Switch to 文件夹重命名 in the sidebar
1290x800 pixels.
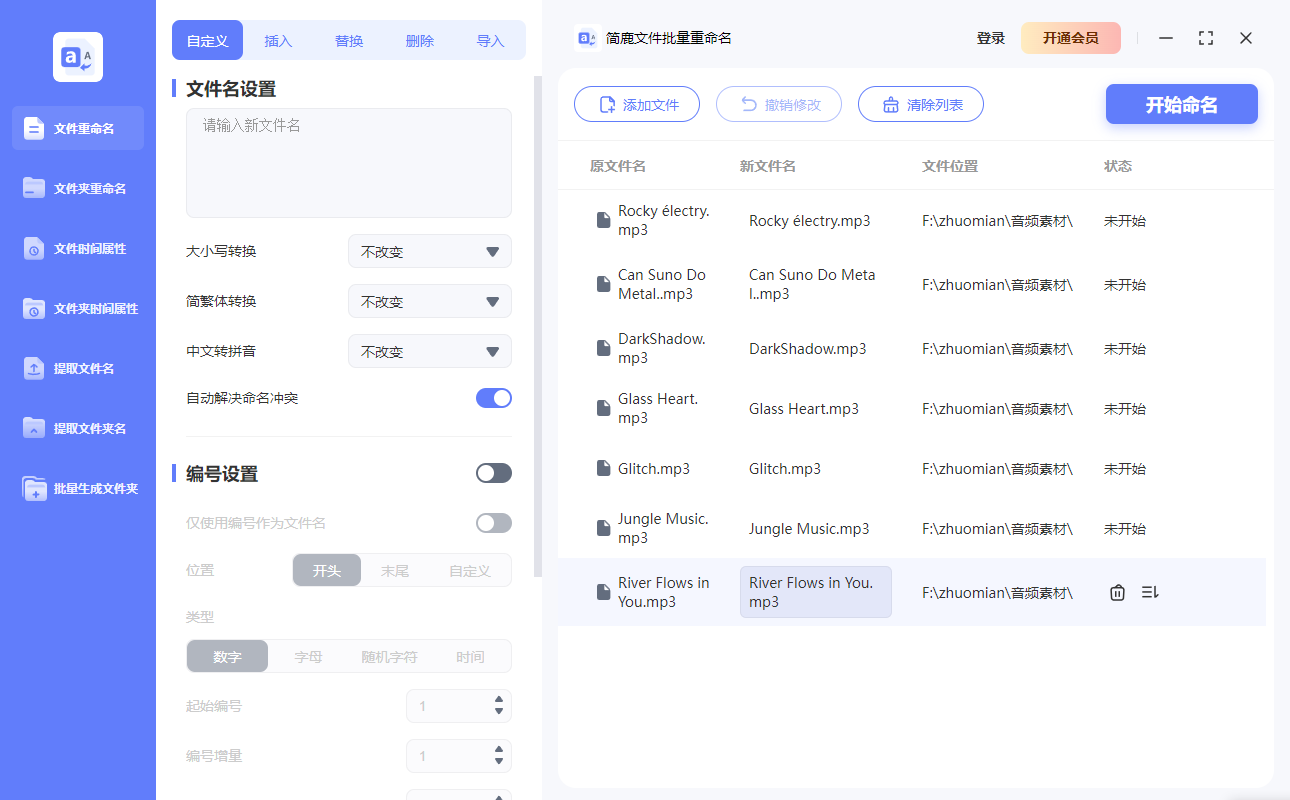pos(76,188)
